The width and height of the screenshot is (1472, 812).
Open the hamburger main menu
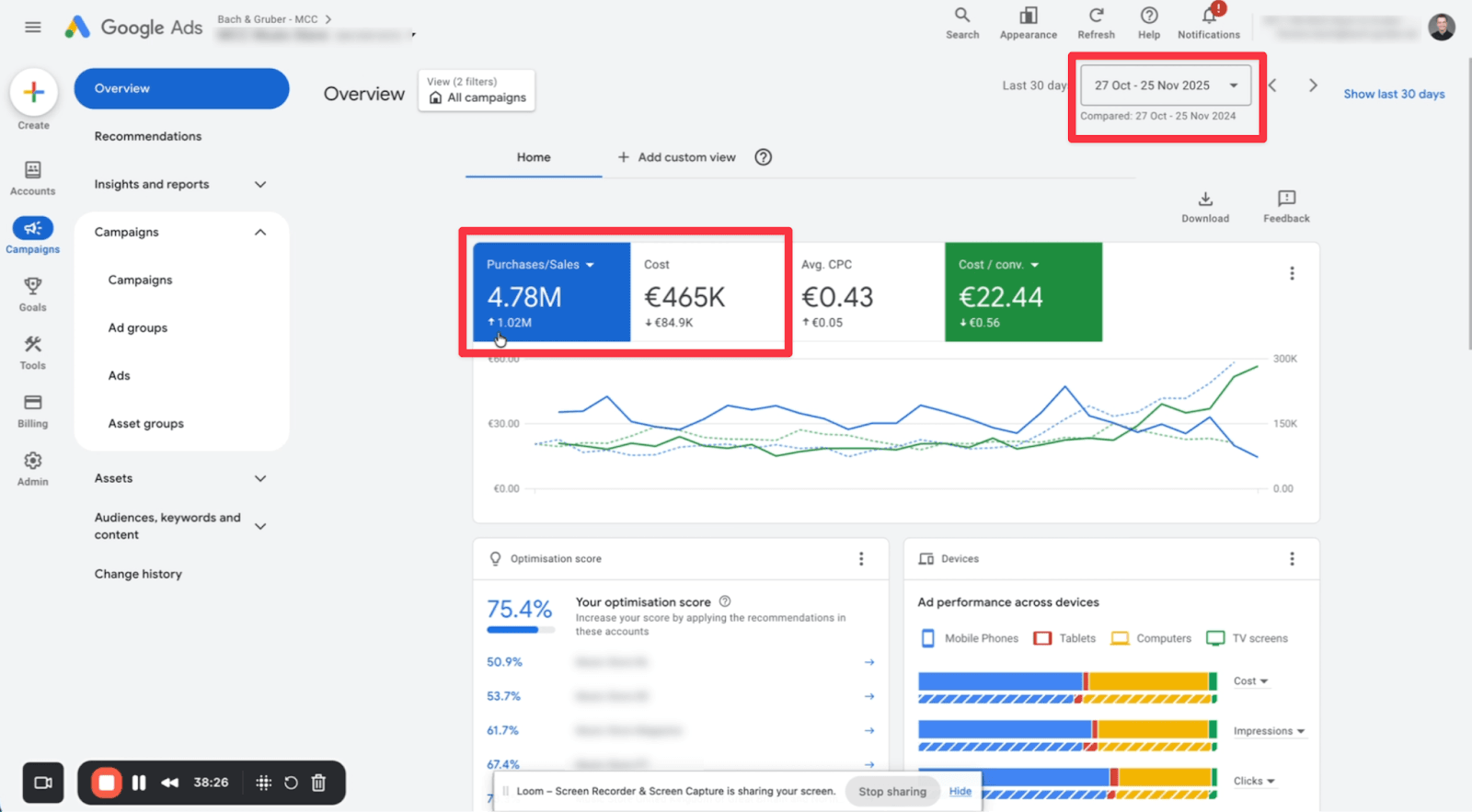point(33,28)
